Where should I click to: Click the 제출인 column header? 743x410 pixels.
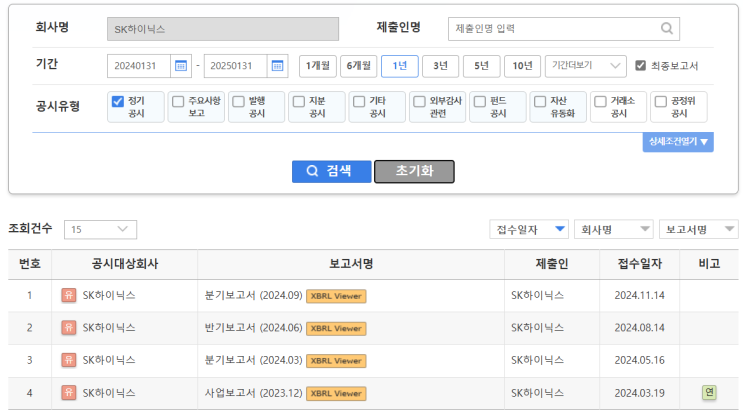pos(552,264)
